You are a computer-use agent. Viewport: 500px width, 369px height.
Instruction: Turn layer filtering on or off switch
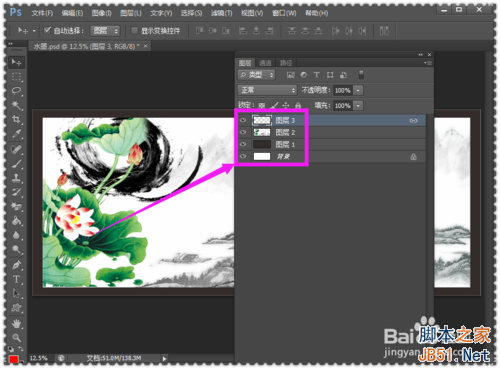361,75
